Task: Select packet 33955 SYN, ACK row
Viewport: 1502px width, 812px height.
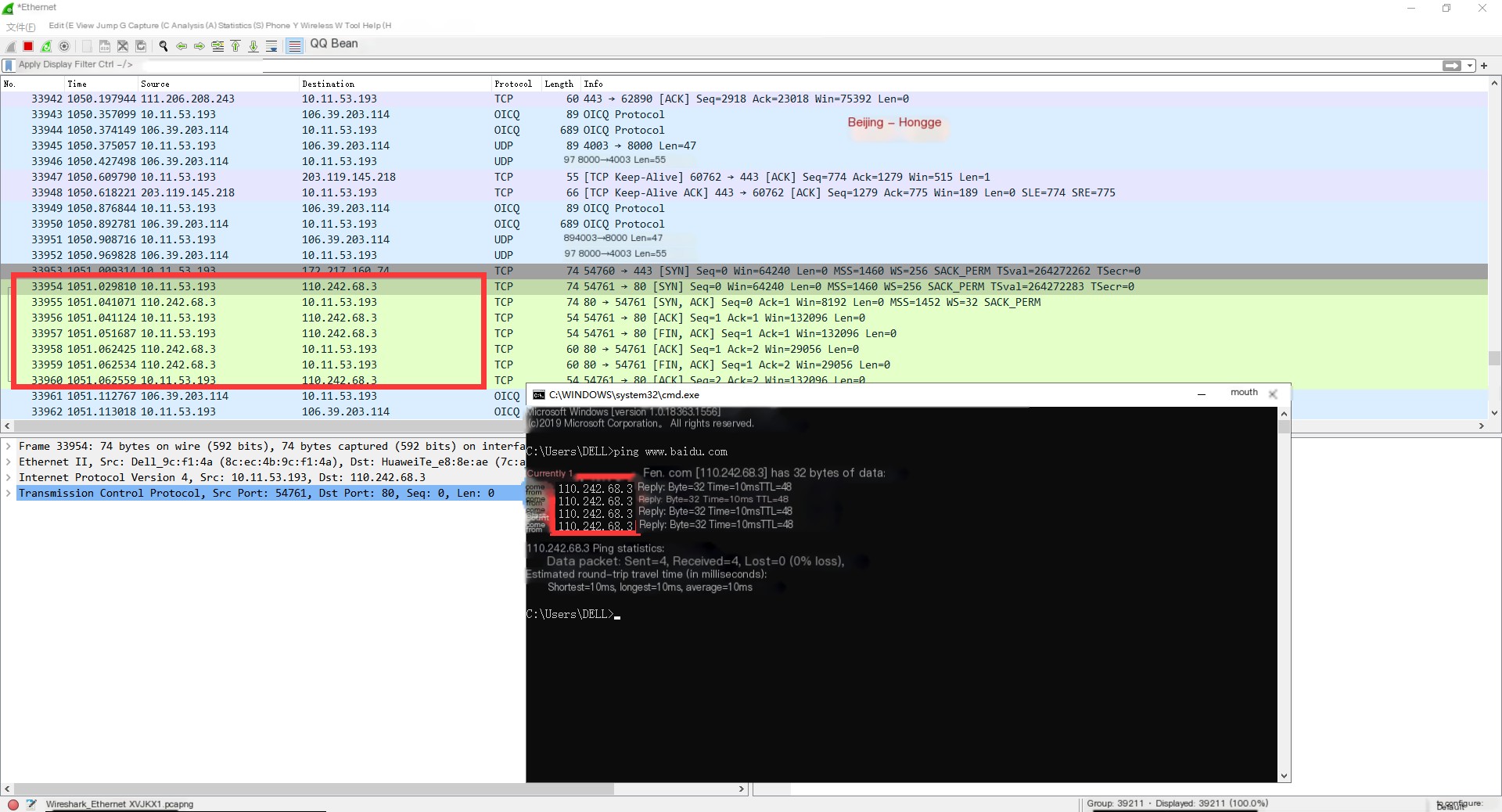Action: pos(743,302)
